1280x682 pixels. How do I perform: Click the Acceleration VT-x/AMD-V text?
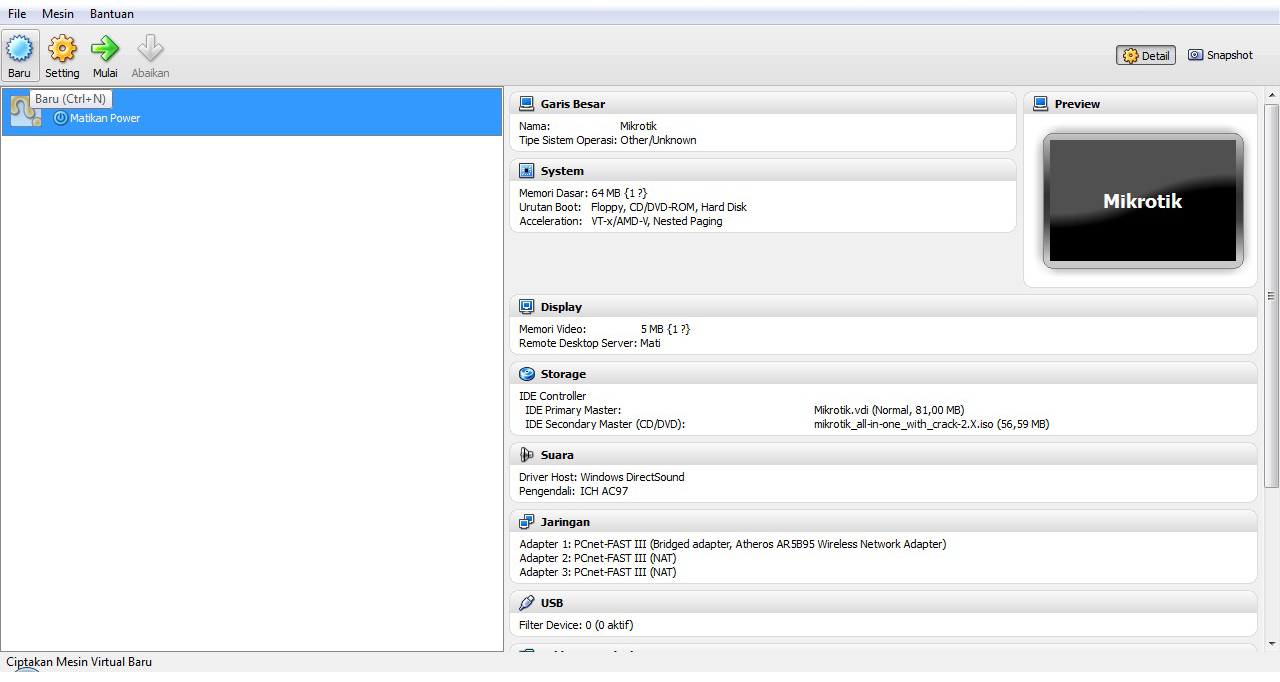[x=657, y=221]
